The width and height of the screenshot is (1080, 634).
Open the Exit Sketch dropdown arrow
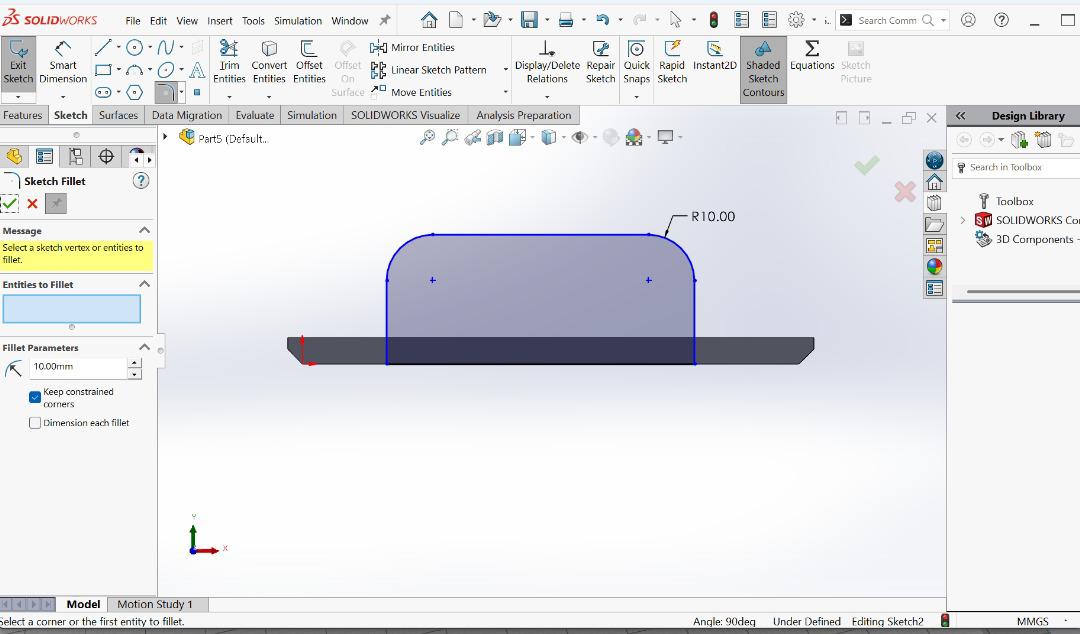pos(18,96)
